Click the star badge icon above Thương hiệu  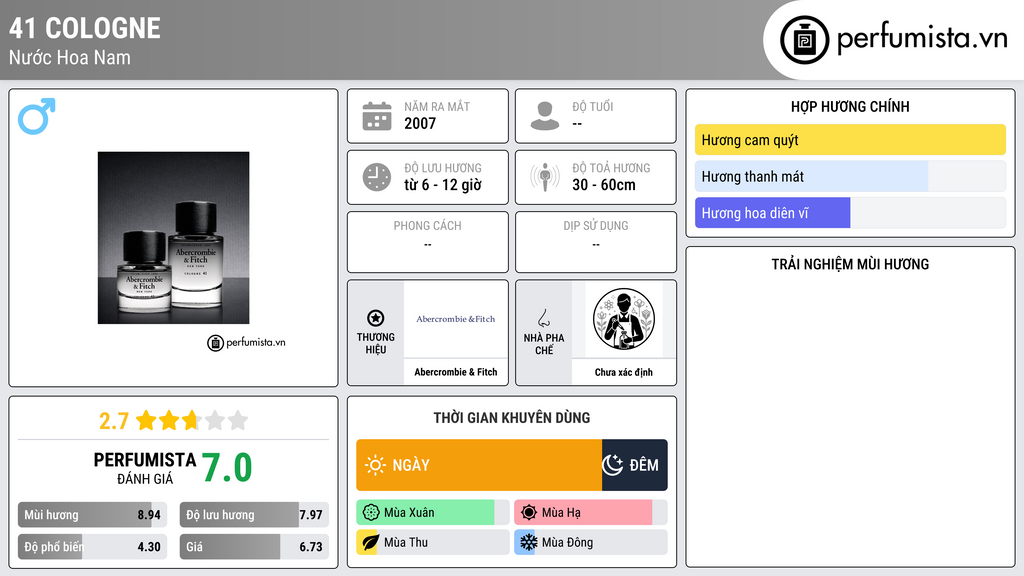376,318
